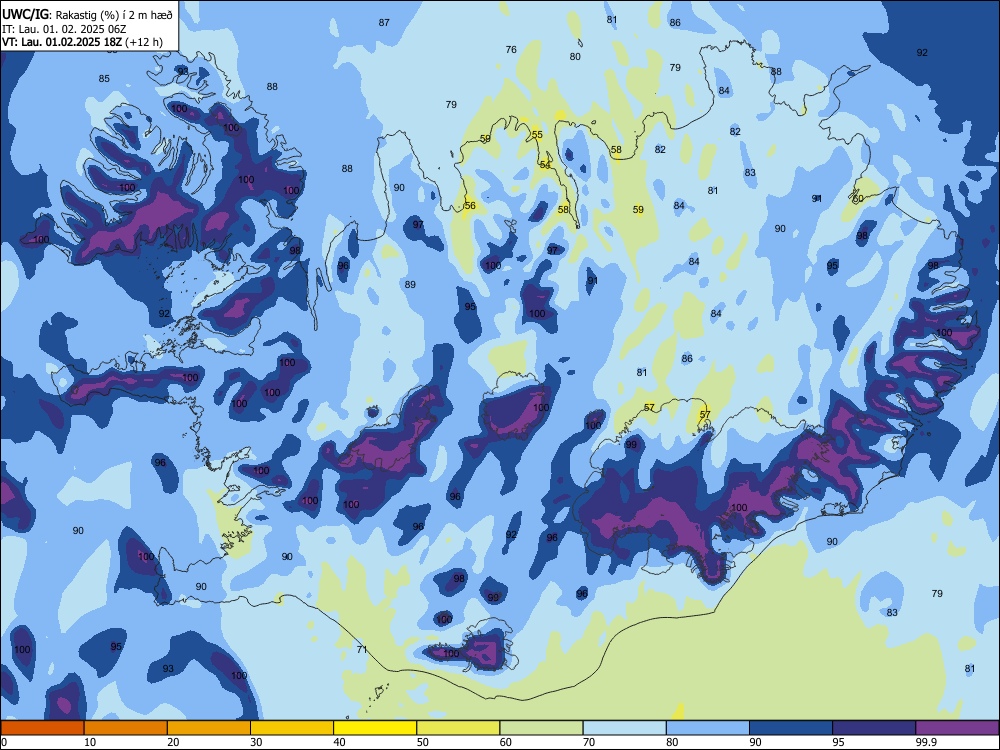This screenshot has height=750, width=1000.
Task: Pick the purple above-99.9 legend swatch
Action: click(x=957, y=728)
